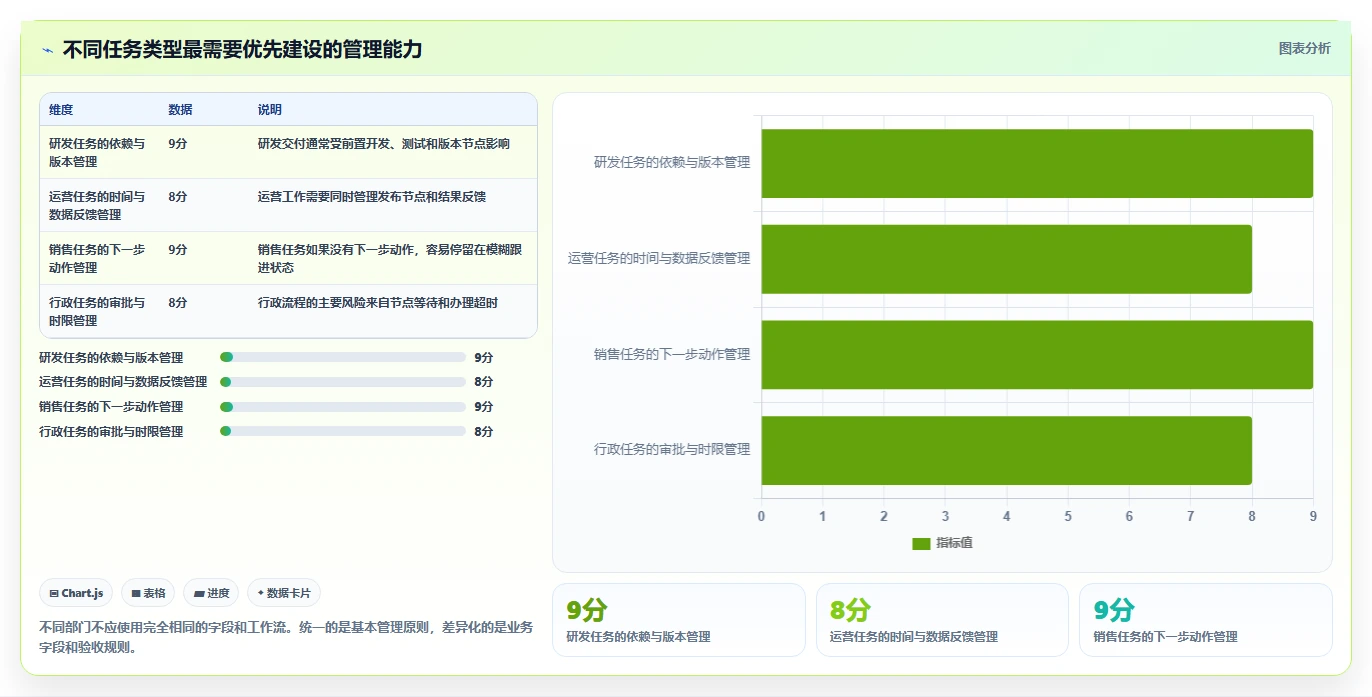Image resolution: width=1372 pixels, height=697 pixels.
Task: Click the chart bar for 运营任务的时间与数据反馈管理
Action: click(1007, 259)
